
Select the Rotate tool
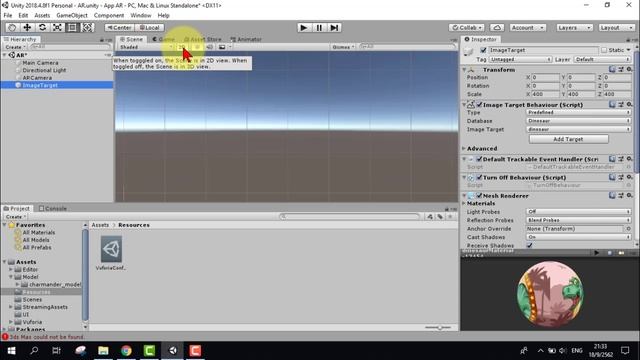tap(42, 27)
